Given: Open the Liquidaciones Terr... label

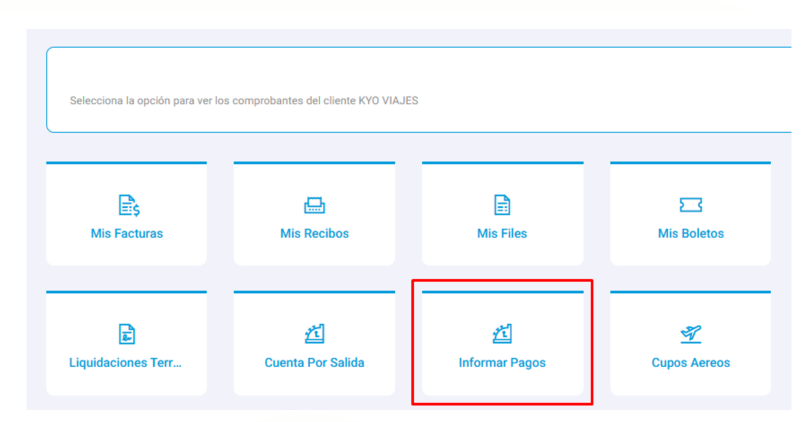Looking at the screenshot, I should coord(126,363).
